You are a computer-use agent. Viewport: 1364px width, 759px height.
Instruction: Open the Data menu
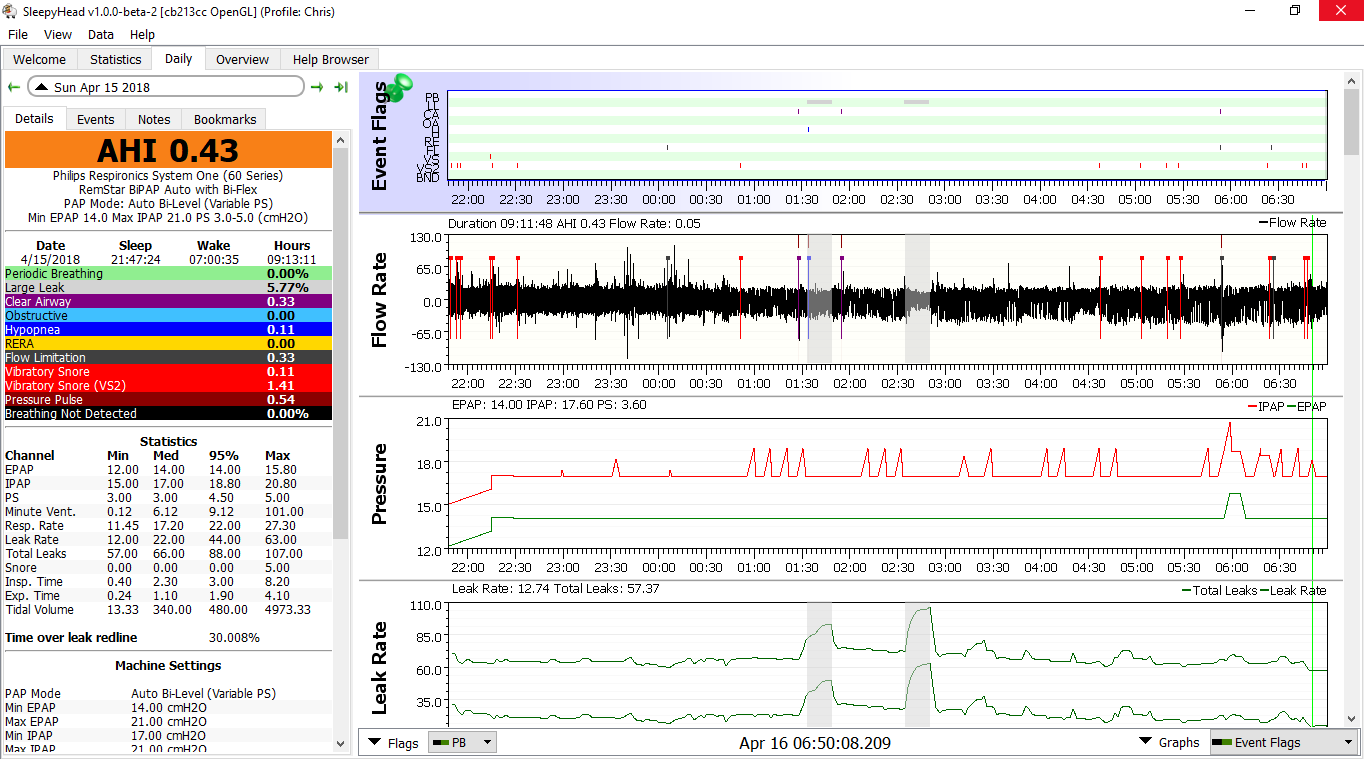tap(101, 34)
